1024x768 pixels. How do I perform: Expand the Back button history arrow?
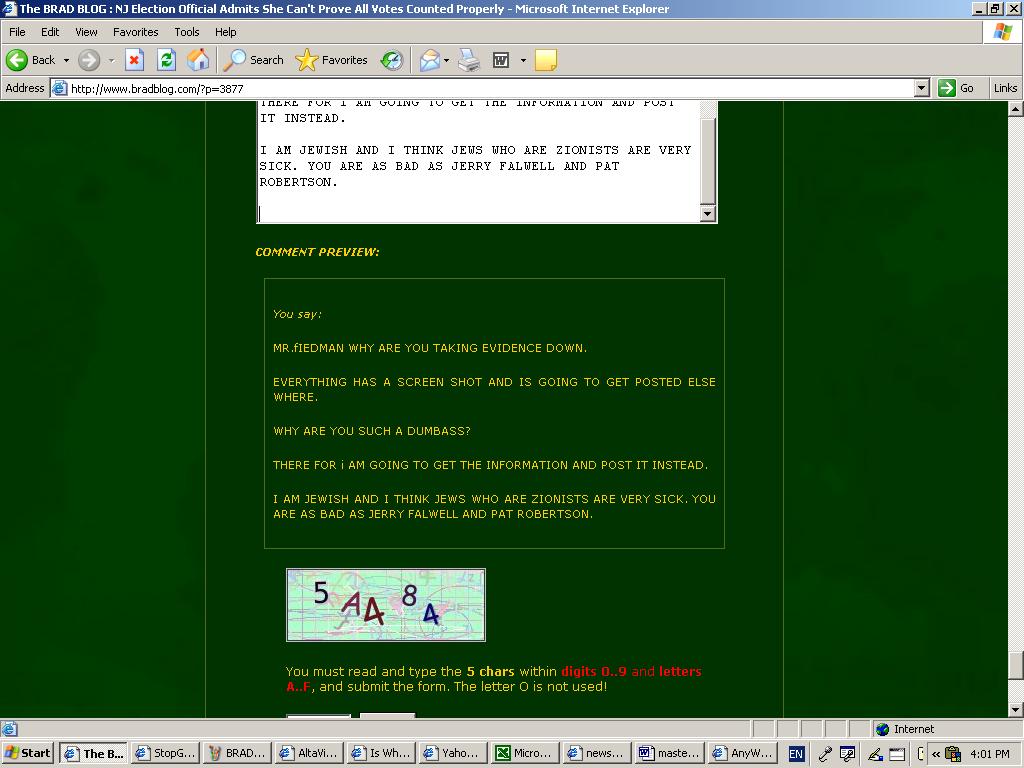click(x=66, y=60)
